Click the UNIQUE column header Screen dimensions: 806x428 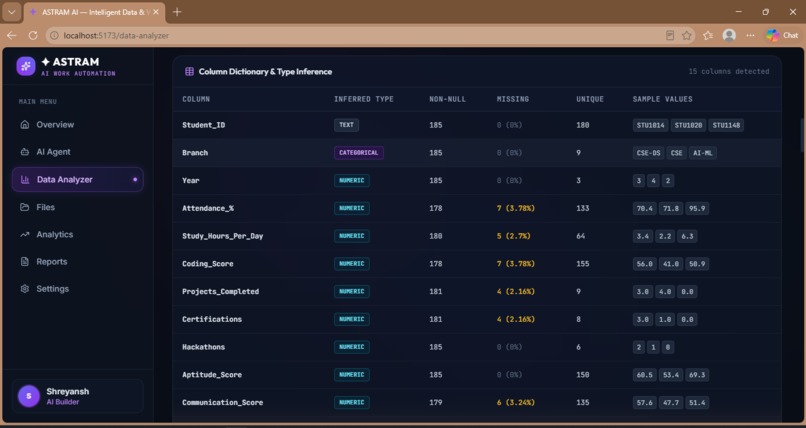[590, 99]
